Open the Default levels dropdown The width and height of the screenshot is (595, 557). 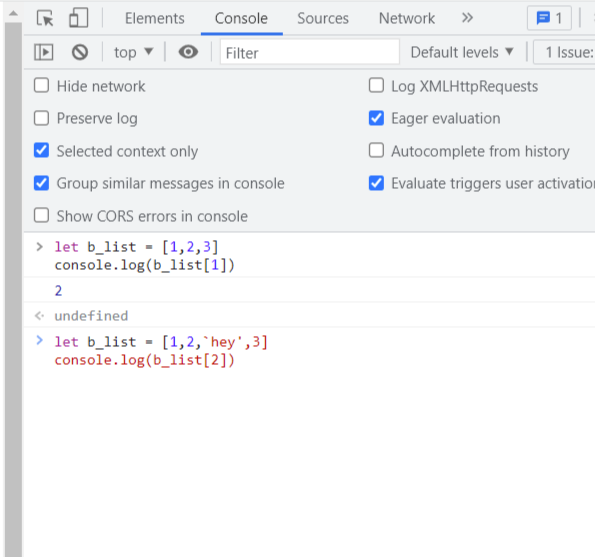(x=462, y=52)
